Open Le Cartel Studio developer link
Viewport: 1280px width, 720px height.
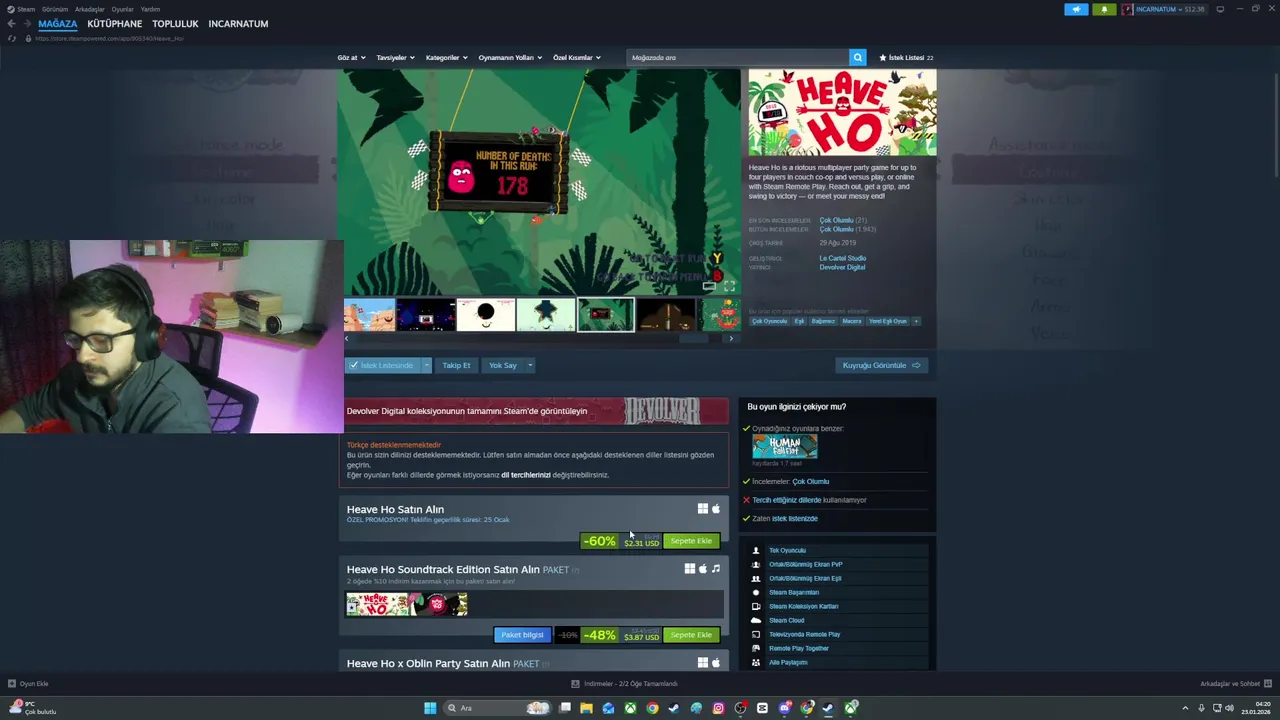point(843,258)
